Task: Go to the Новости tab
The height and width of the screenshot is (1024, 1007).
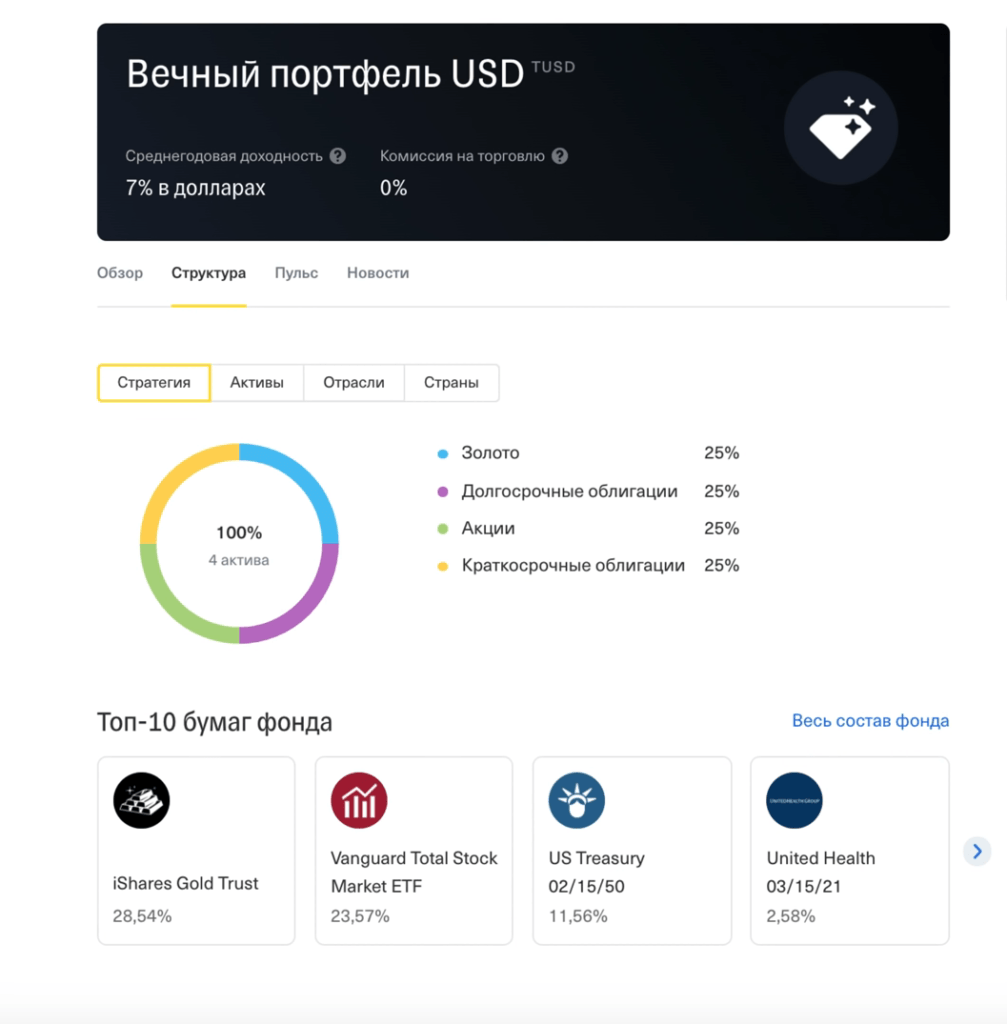Action: (377, 272)
